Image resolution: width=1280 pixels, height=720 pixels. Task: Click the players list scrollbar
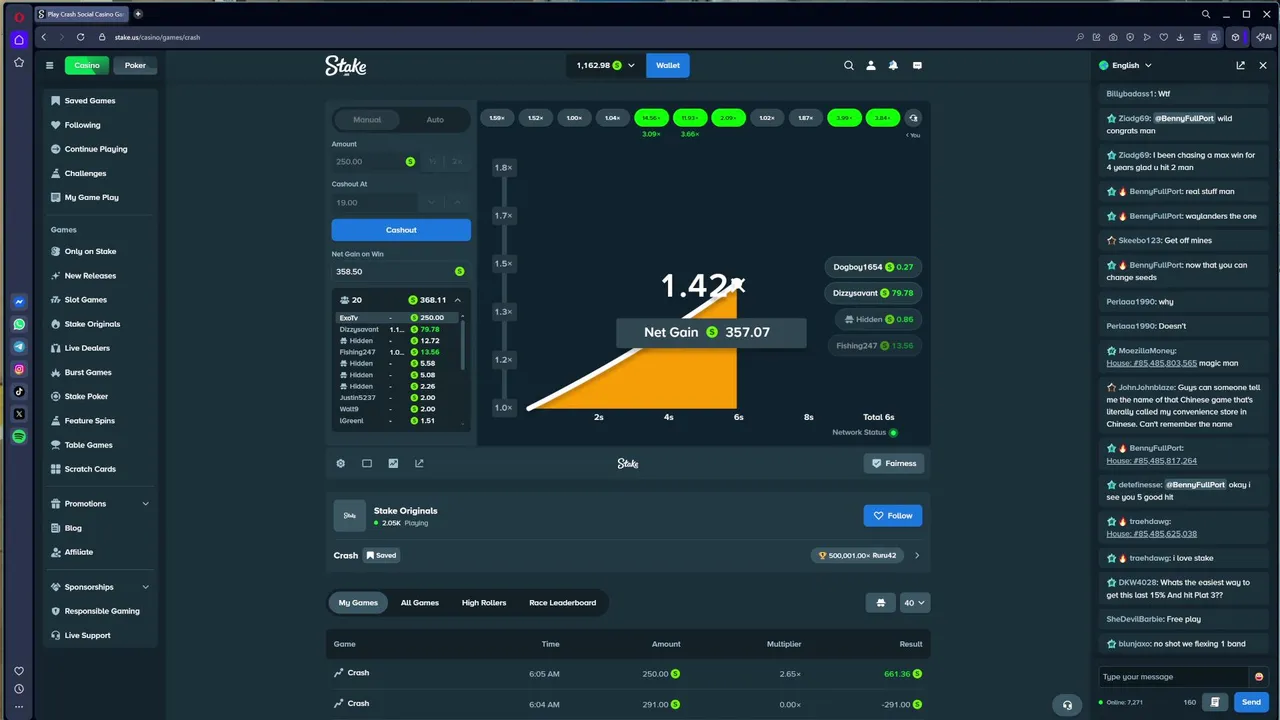tap(462, 343)
